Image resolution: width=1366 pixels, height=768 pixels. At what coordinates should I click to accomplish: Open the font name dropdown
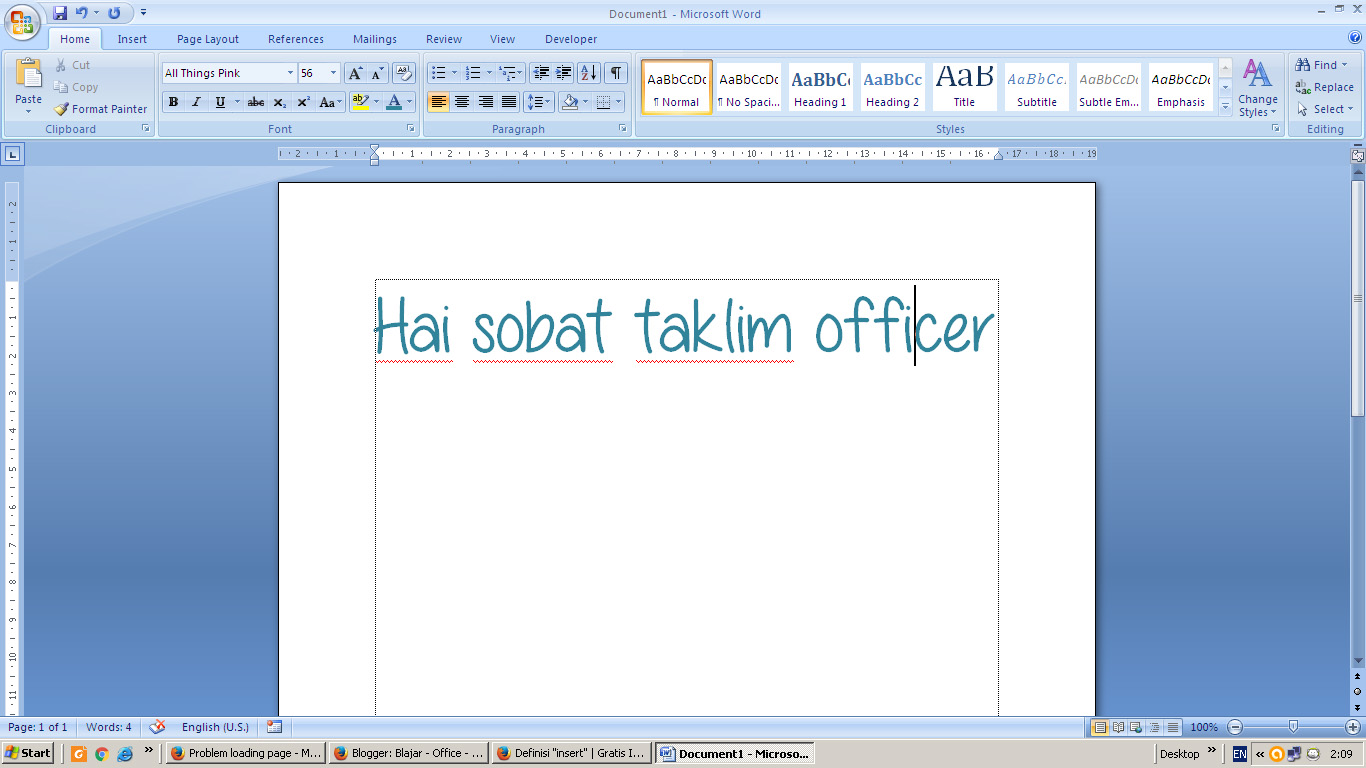[x=290, y=73]
